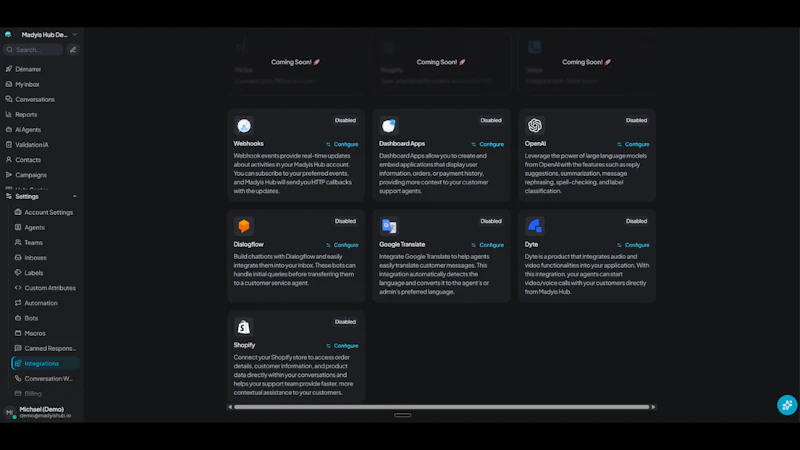Click the Google Translate card title
The width and height of the screenshot is (800, 450).
(402, 244)
